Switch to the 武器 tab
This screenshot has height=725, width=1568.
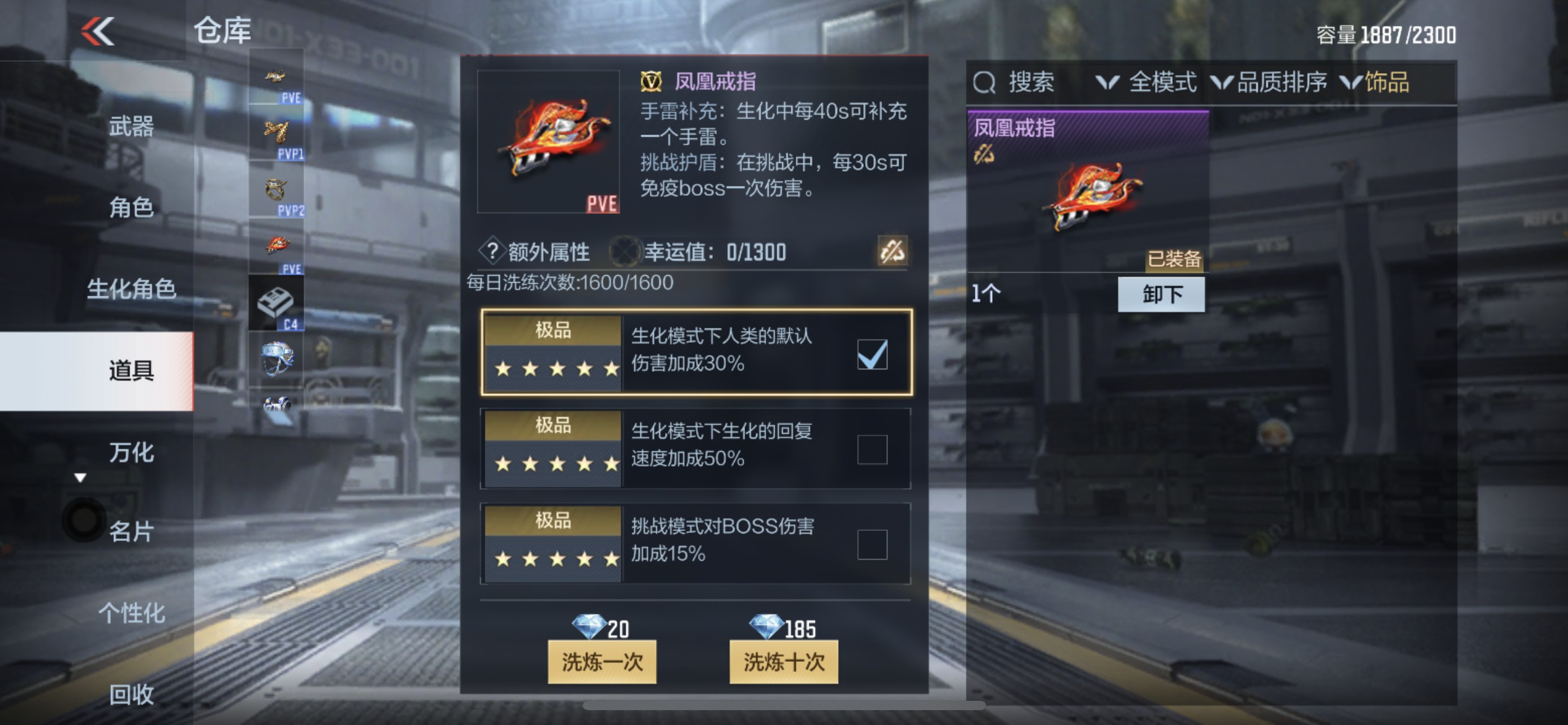click(131, 126)
